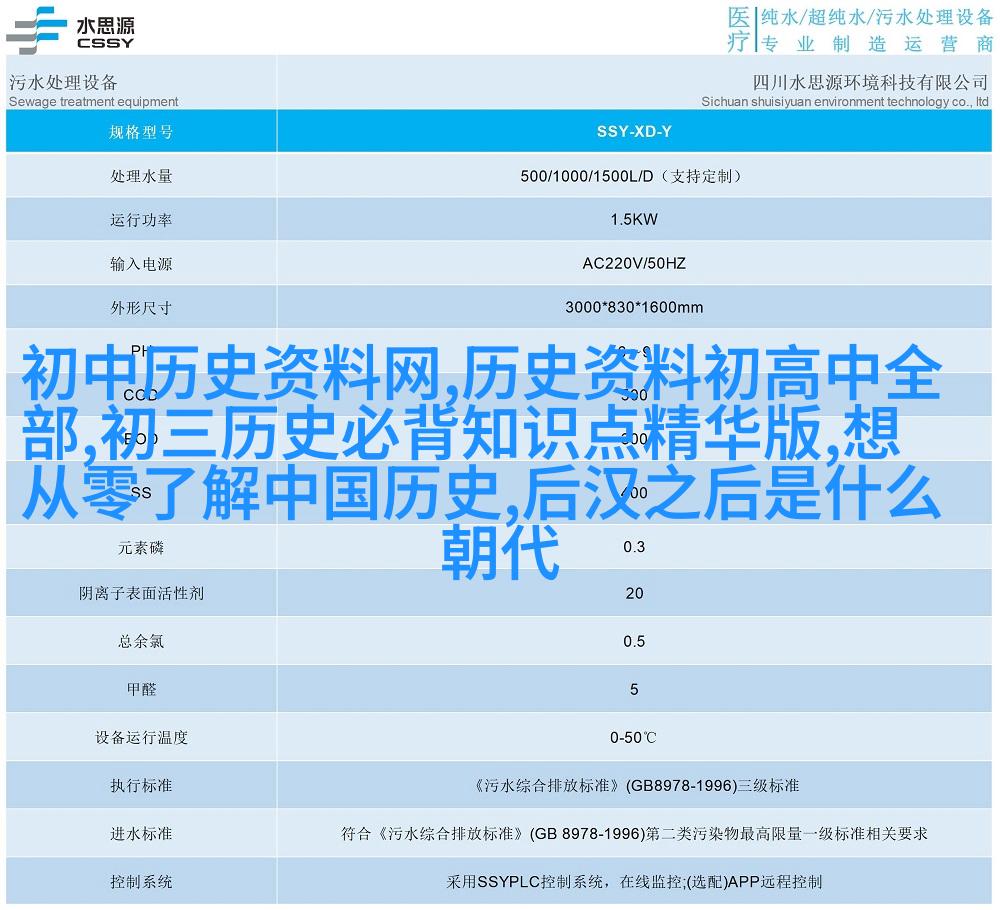
Task: Select the 输入电源 row label
Action: click(142, 263)
